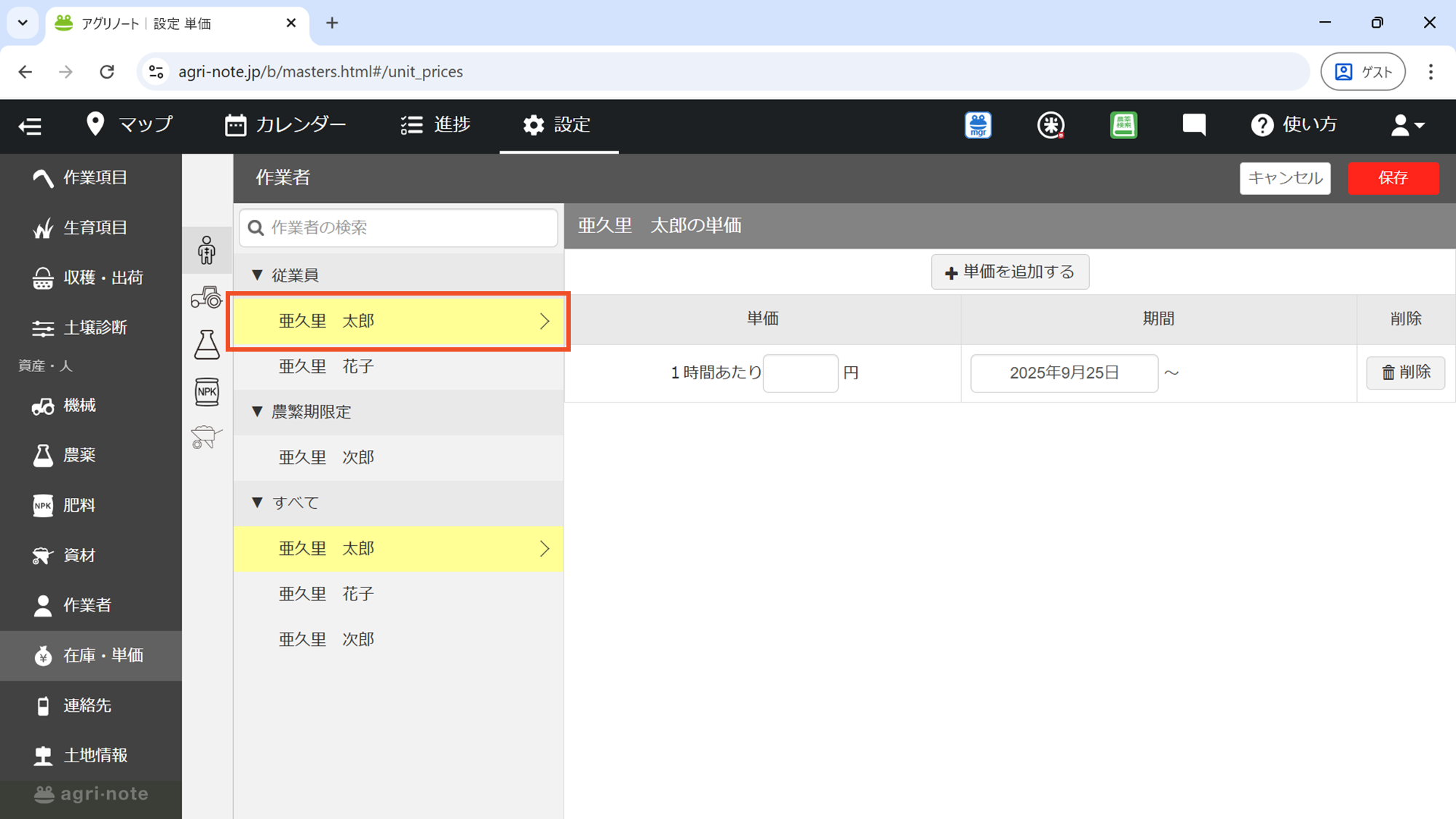Image resolution: width=1456 pixels, height=819 pixels.
Task: Open the chat message bubble icon
Action: coord(1194,125)
